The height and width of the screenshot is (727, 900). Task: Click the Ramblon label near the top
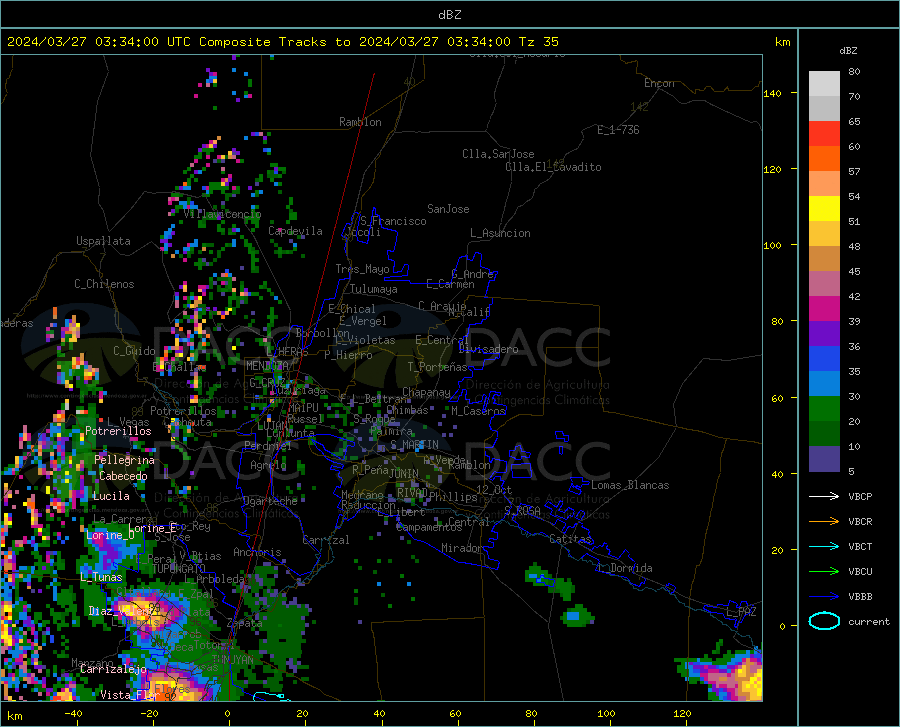coord(360,122)
